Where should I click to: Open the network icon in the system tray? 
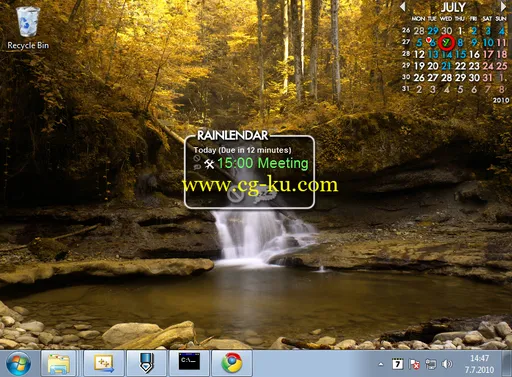point(430,364)
